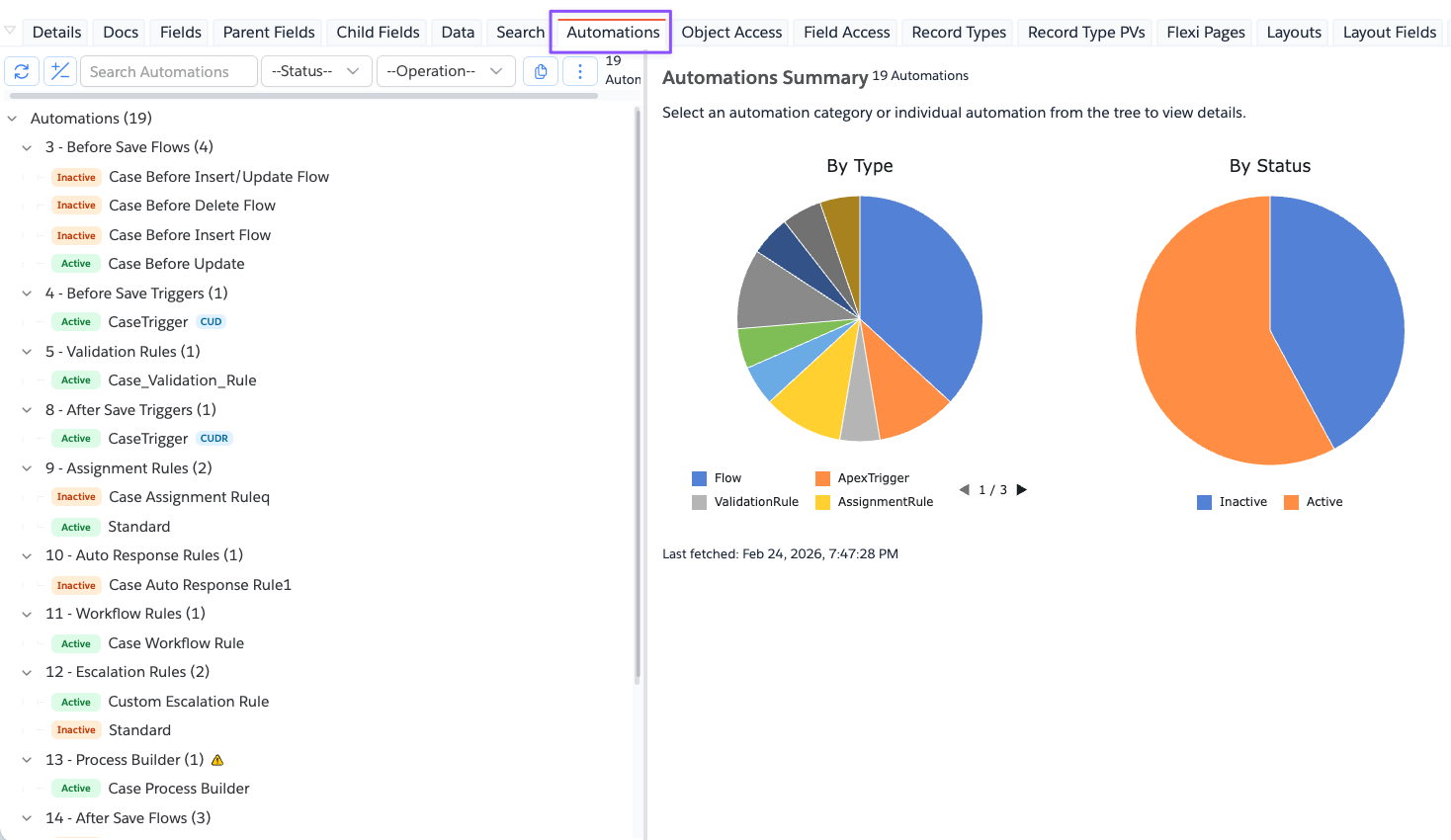Click Active legend color swatch in By Status
Viewport: 1451px width, 840px height.
1291,502
